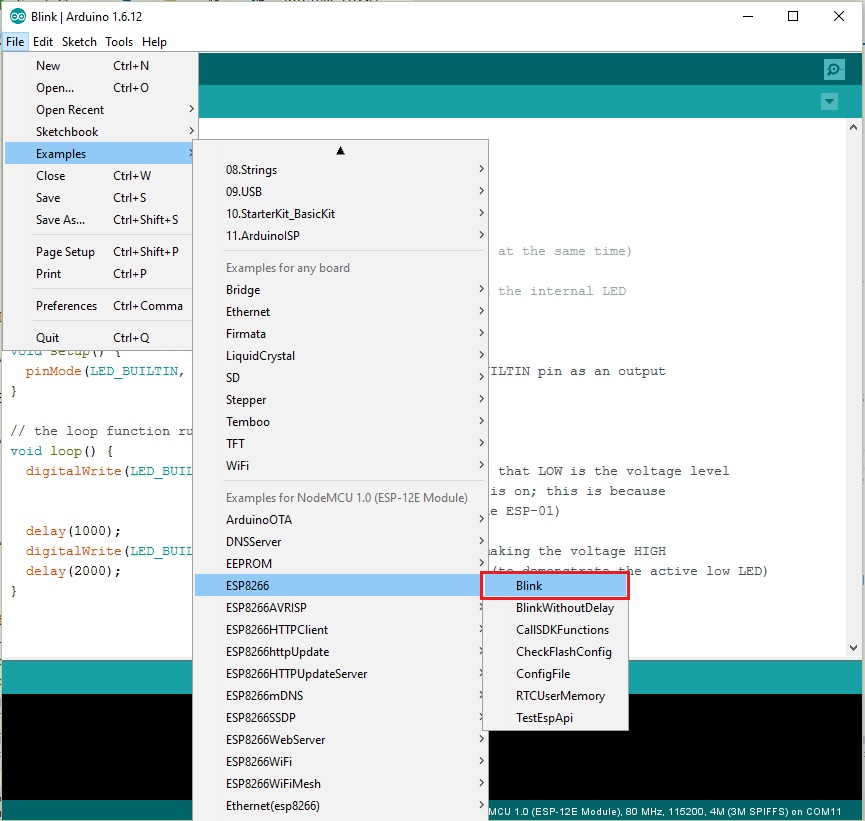Expand the Ethernet(esp8266) examples
The width and height of the screenshot is (865, 821).
[341, 806]
